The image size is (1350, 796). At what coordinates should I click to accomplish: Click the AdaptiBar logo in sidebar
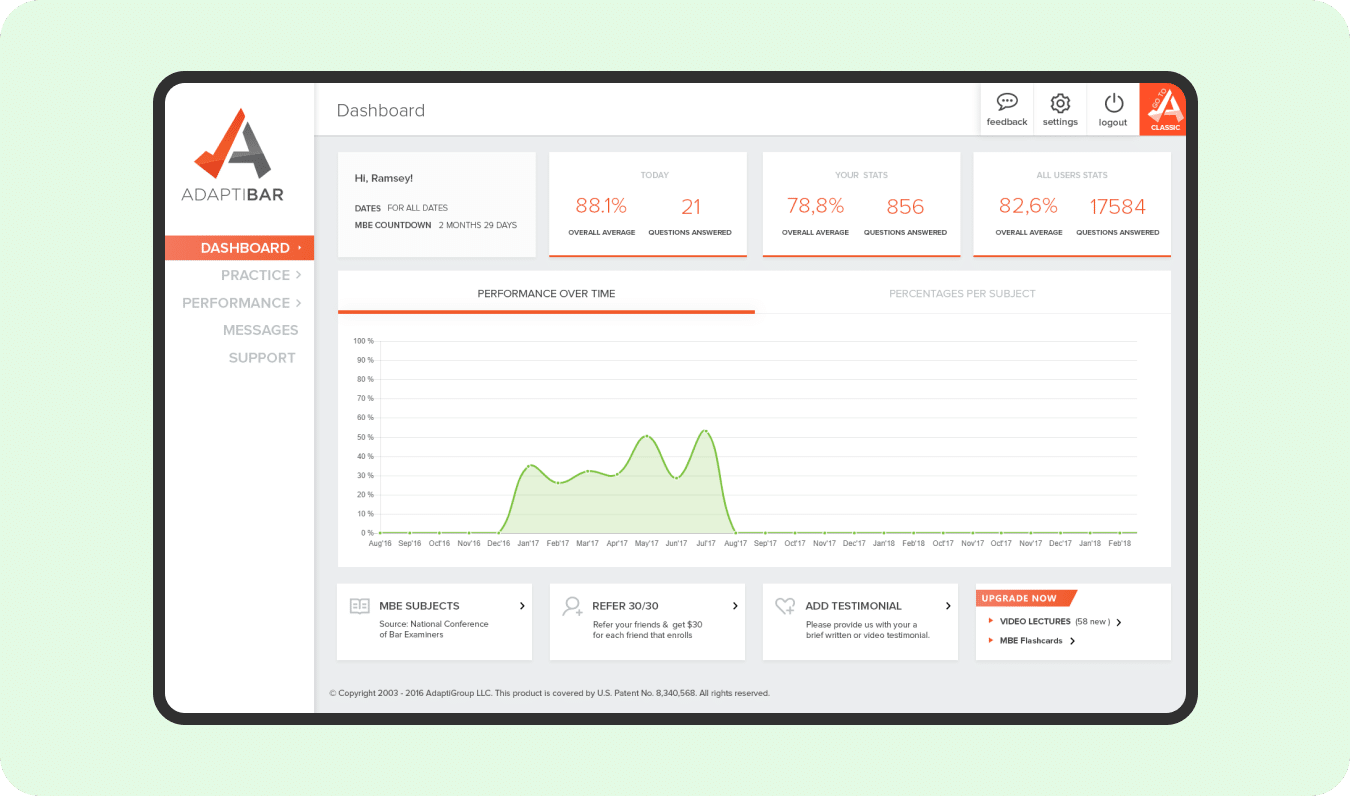tap(232, 155)
